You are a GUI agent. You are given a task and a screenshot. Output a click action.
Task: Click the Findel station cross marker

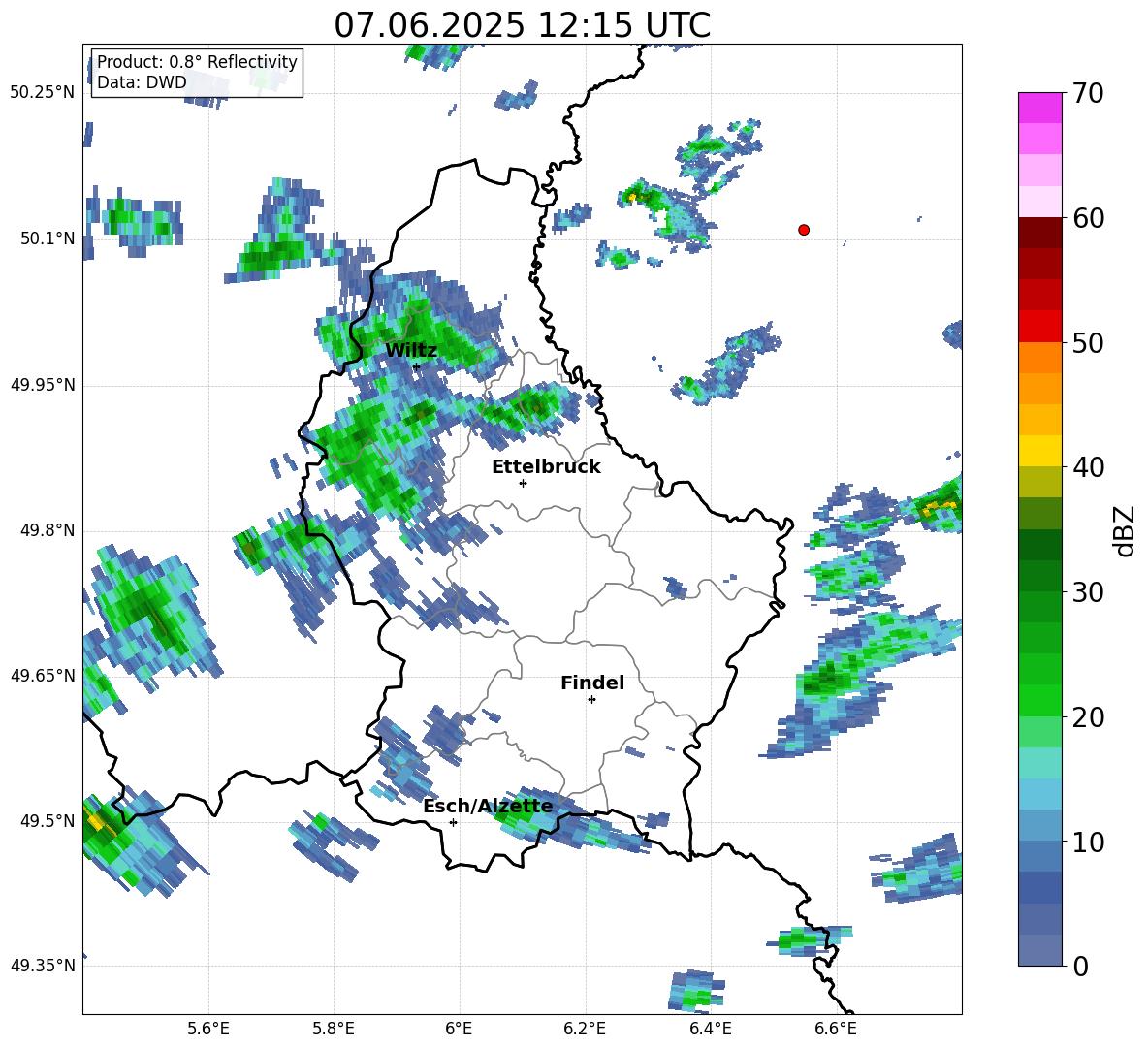coord(591,700)
